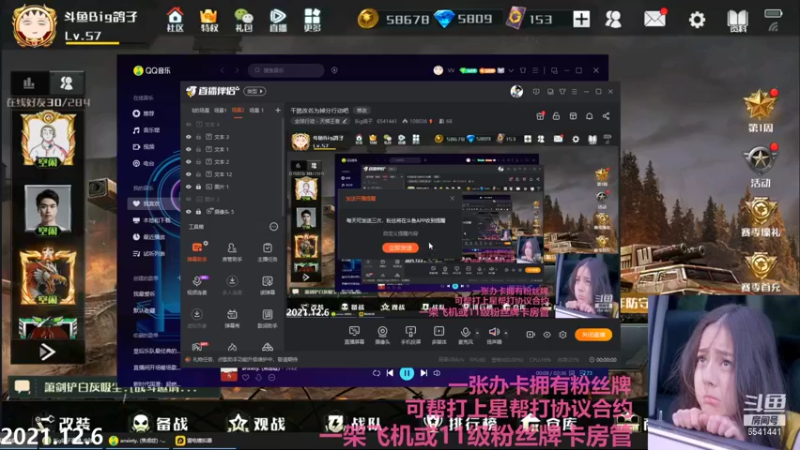Open the stream settings gear beside 关闭直播
Viewport: 800px width, 450px height.
(x=563, y=335)
